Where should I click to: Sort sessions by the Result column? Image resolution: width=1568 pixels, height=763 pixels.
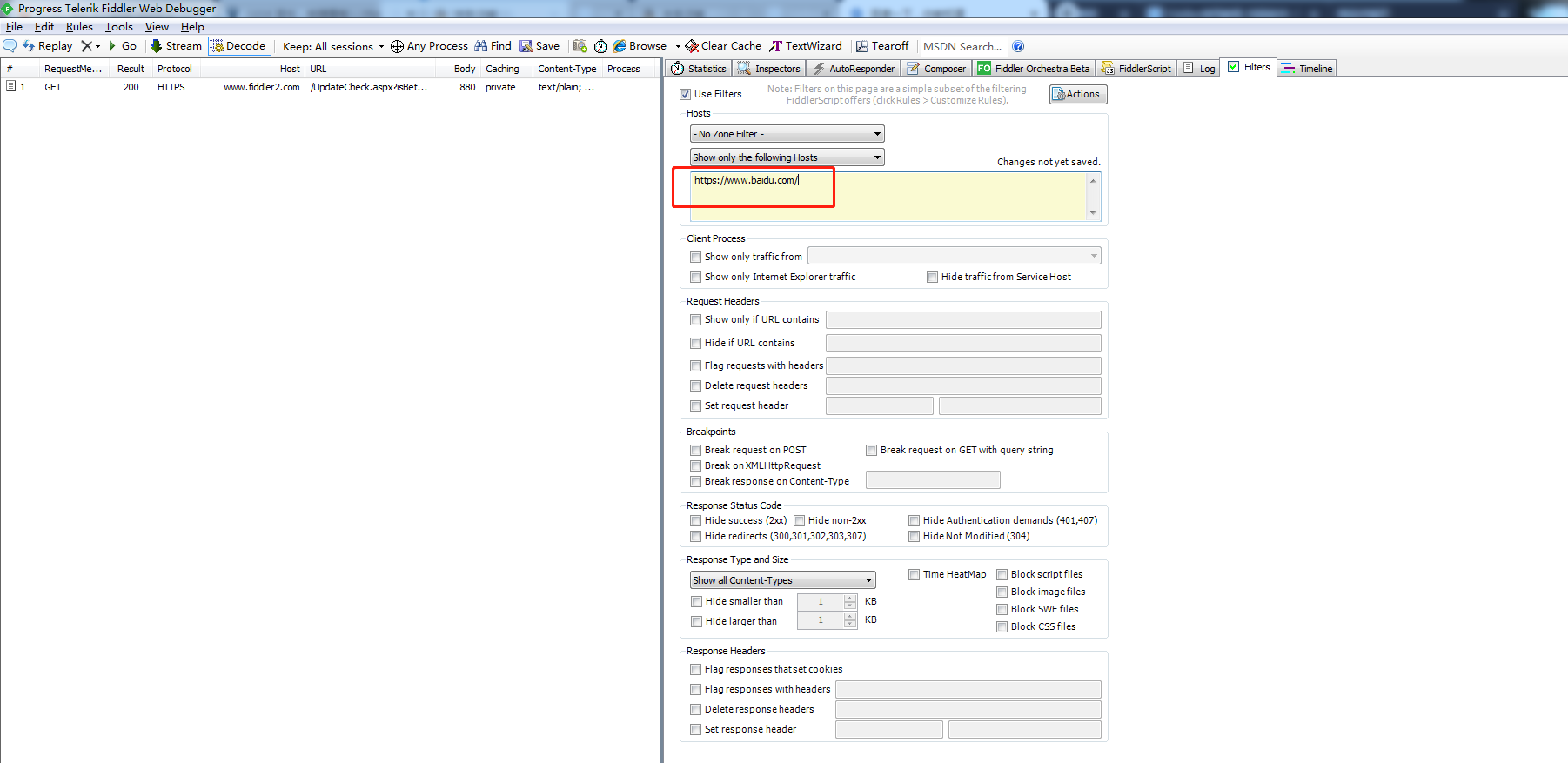(x=131, y=69)
